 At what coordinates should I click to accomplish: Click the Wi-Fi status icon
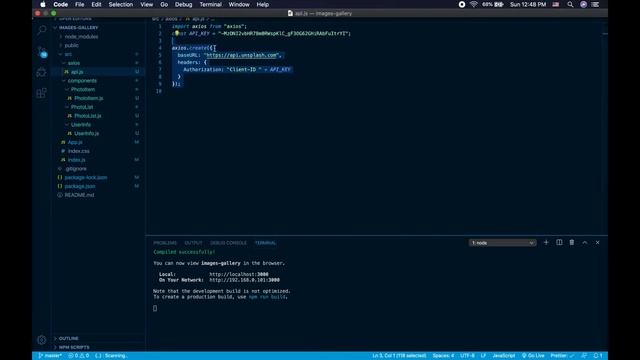(473, 4)
